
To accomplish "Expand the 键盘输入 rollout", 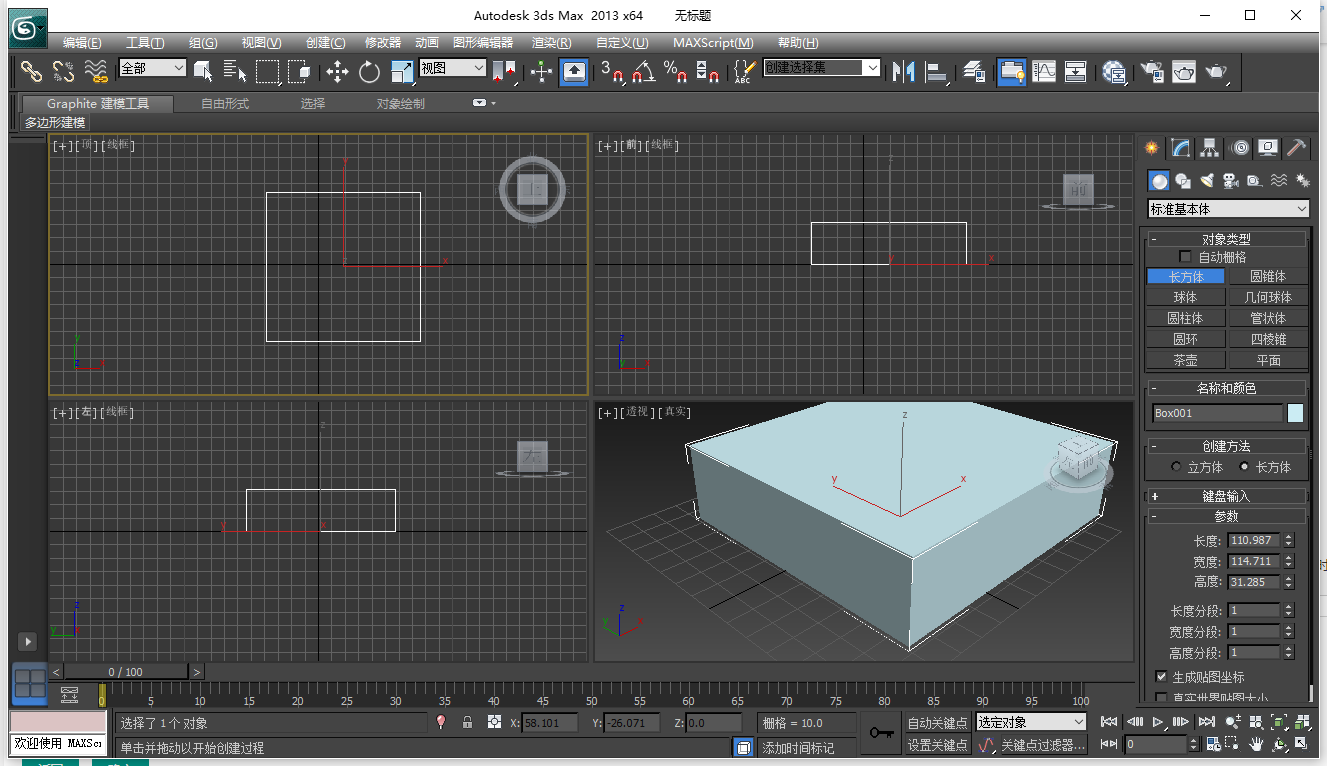I will (x=1226, y=496).
